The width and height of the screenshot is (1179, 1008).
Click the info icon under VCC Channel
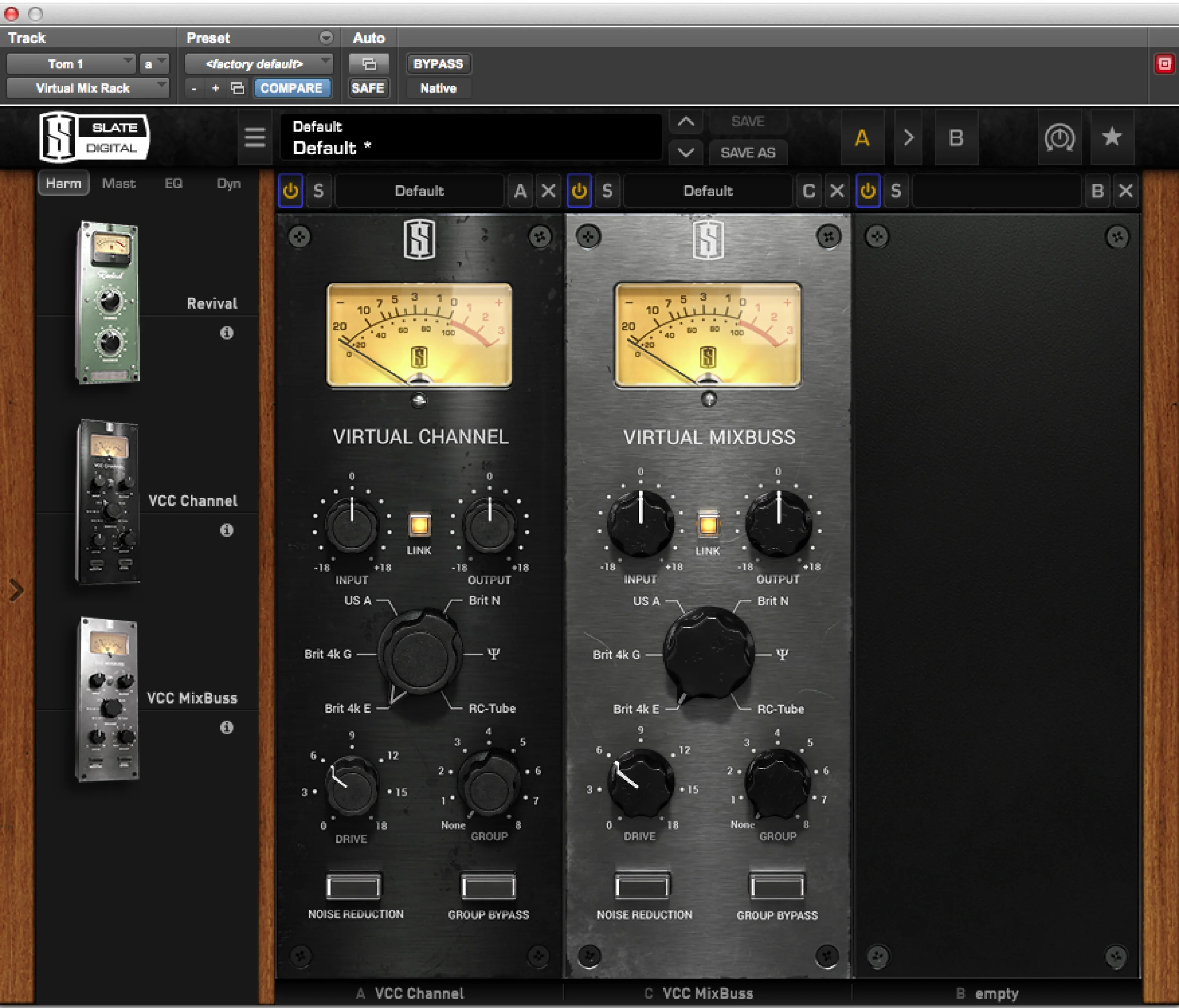tap(226, 530)
